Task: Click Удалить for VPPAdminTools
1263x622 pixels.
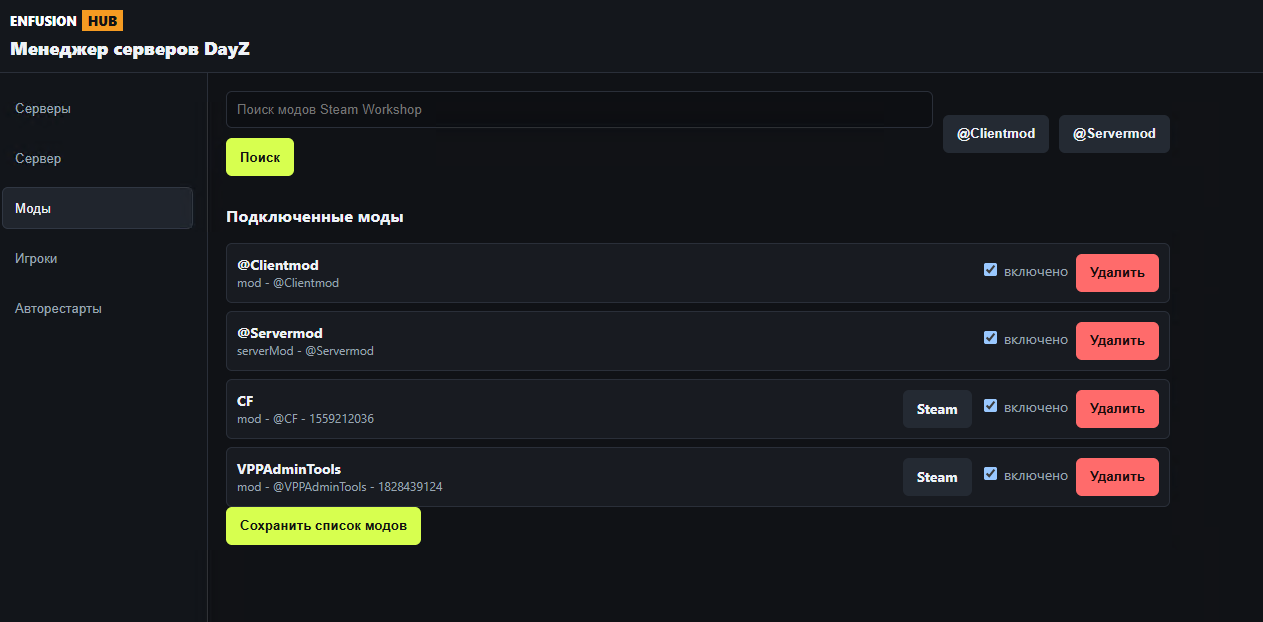Action: coord(1117,477)
